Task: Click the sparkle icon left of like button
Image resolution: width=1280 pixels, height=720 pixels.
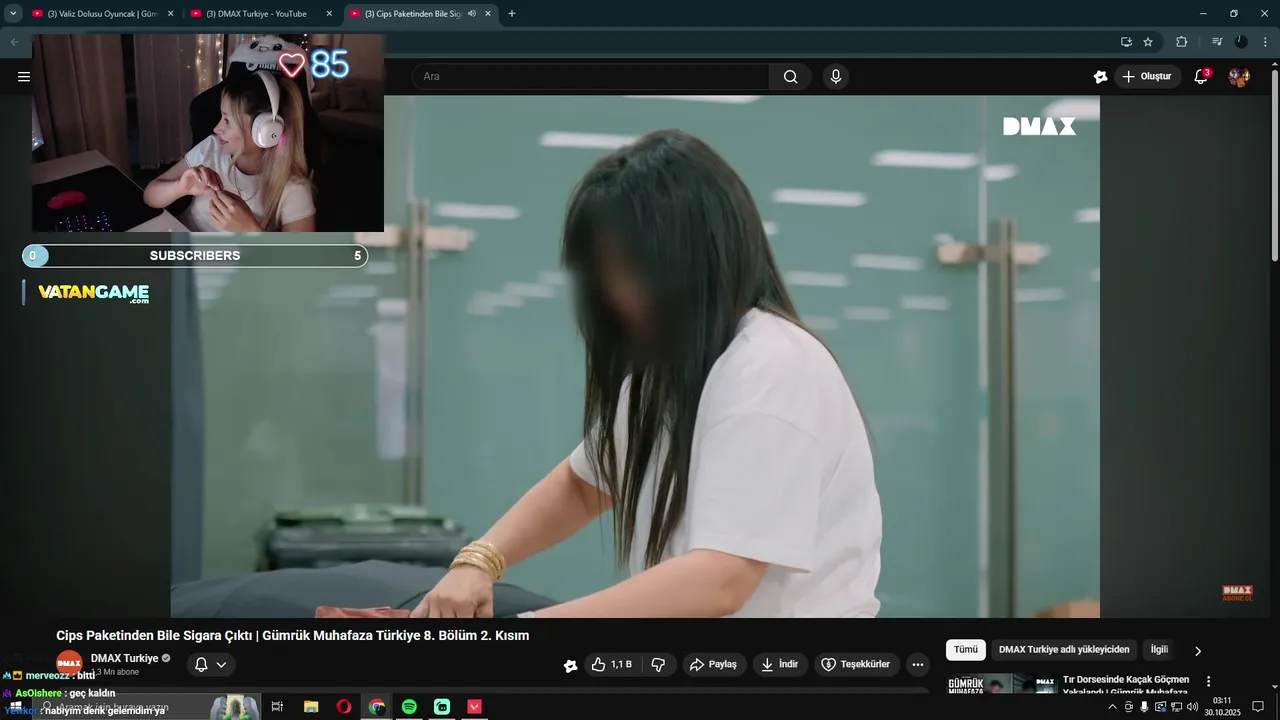Action: click(570, 665)
